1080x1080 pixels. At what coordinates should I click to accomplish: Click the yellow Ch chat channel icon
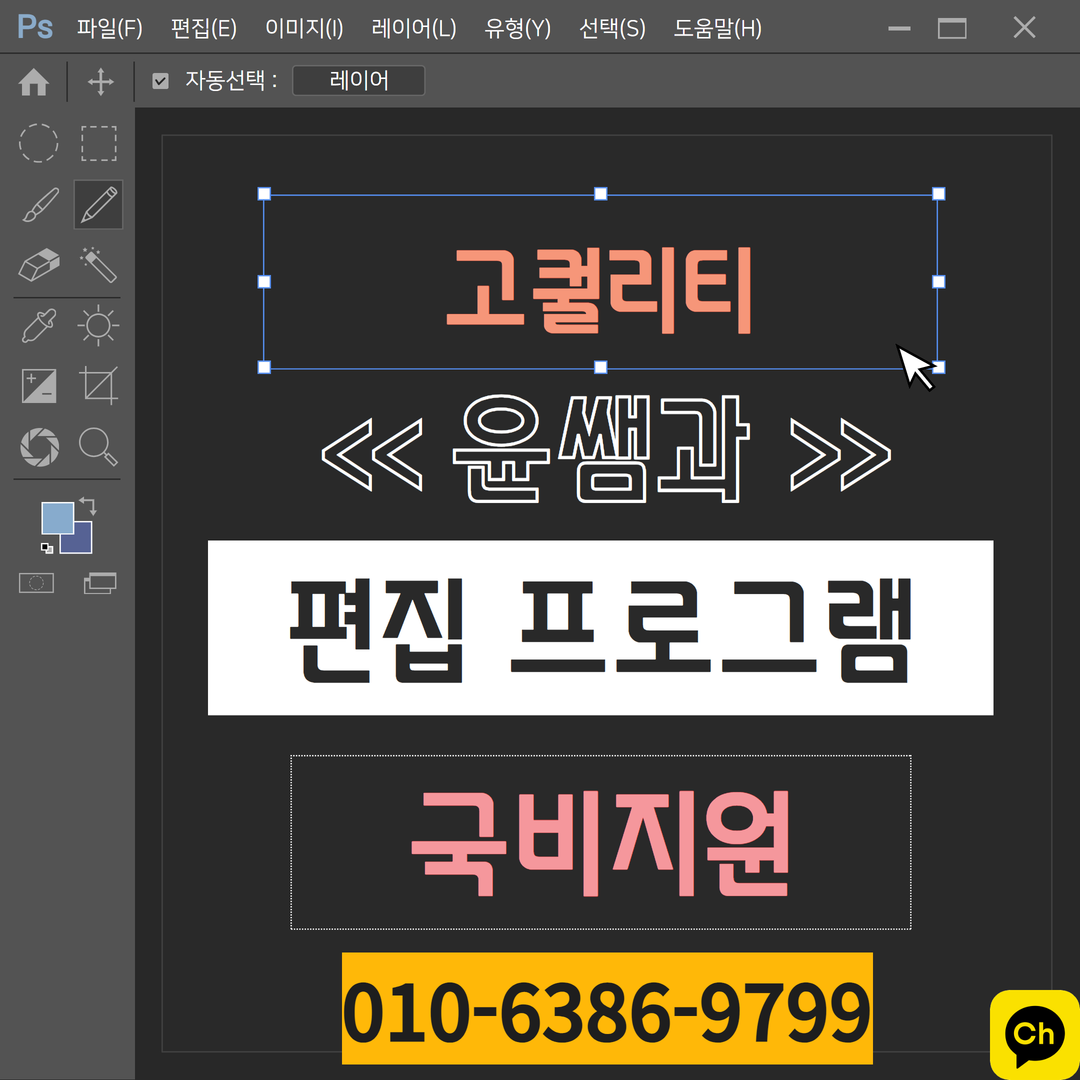(x=1035, y=1035)
